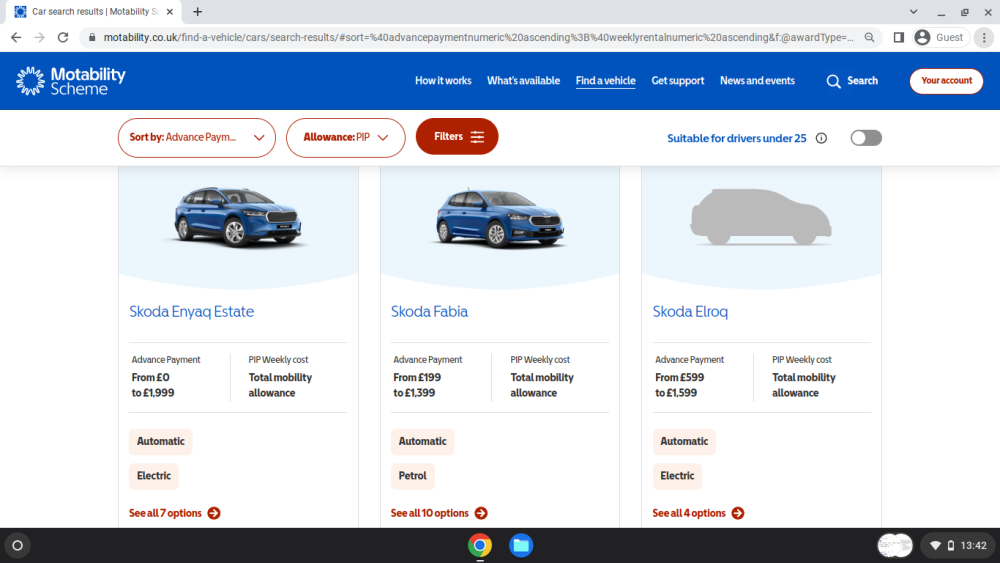The image size is (1000, 563).
Task: Expand the Sort by Advance Payment dropdown
Action: coord(196,138)
